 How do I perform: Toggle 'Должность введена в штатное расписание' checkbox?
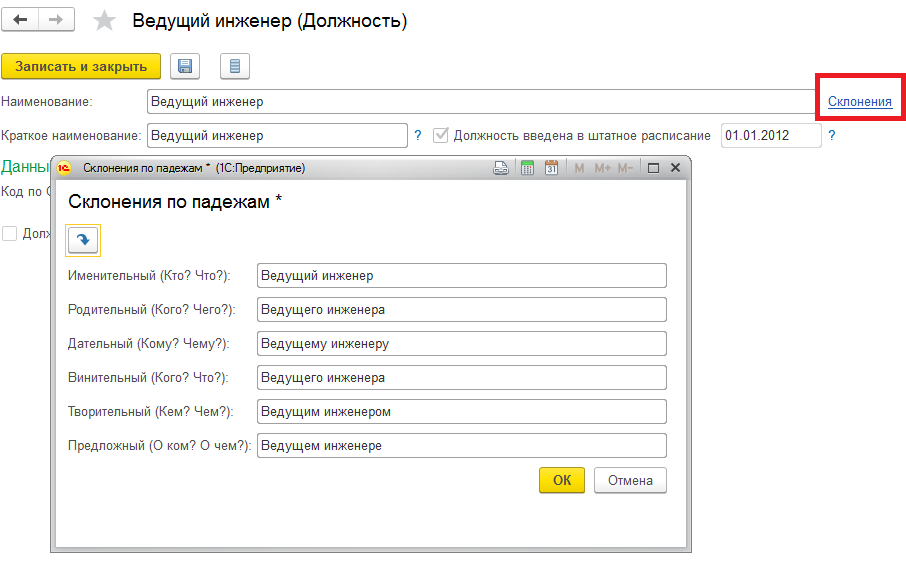[440, 135]
